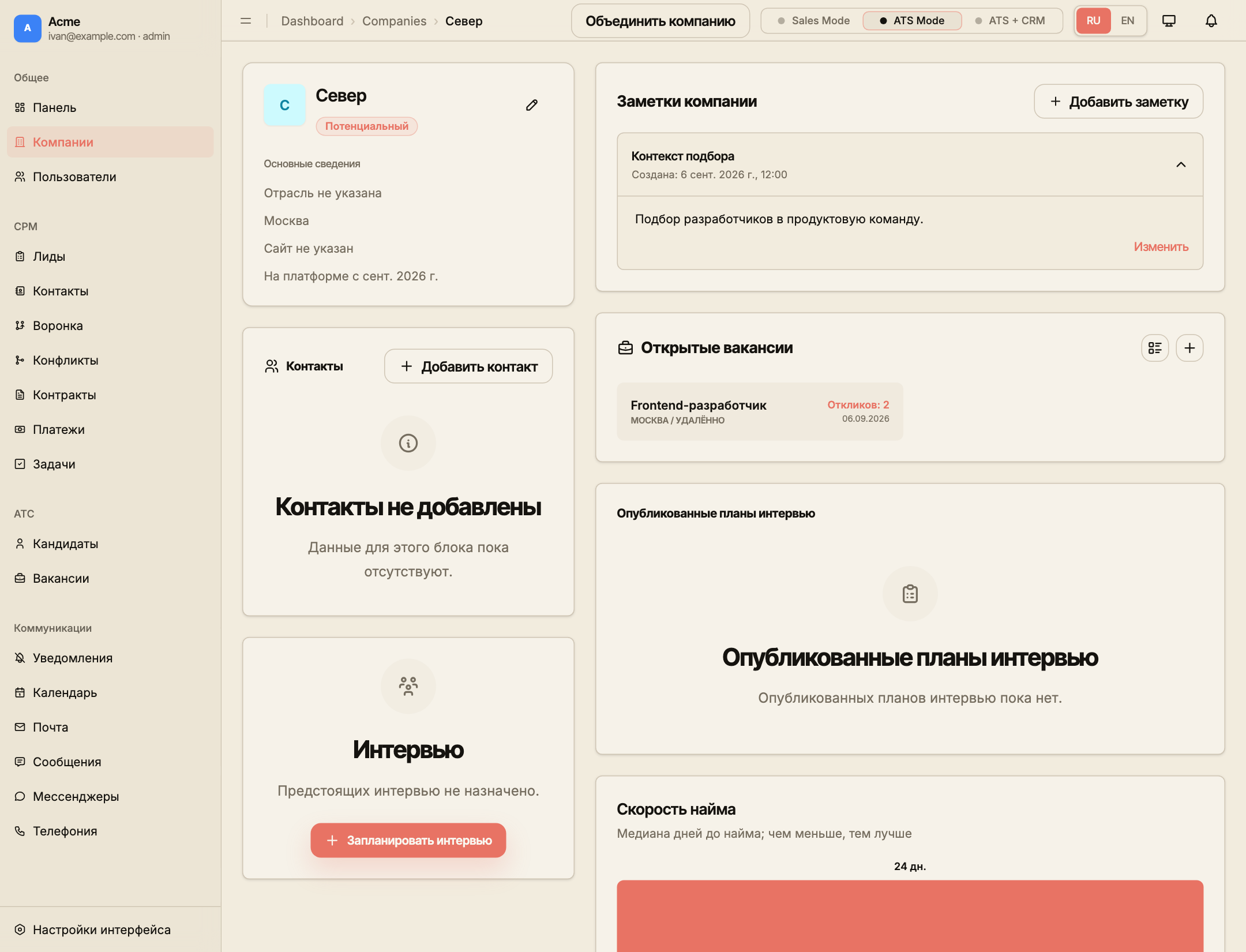Open vacancies list view icon
This screenshot has width=1246, height=952.
click(1155, 348)
